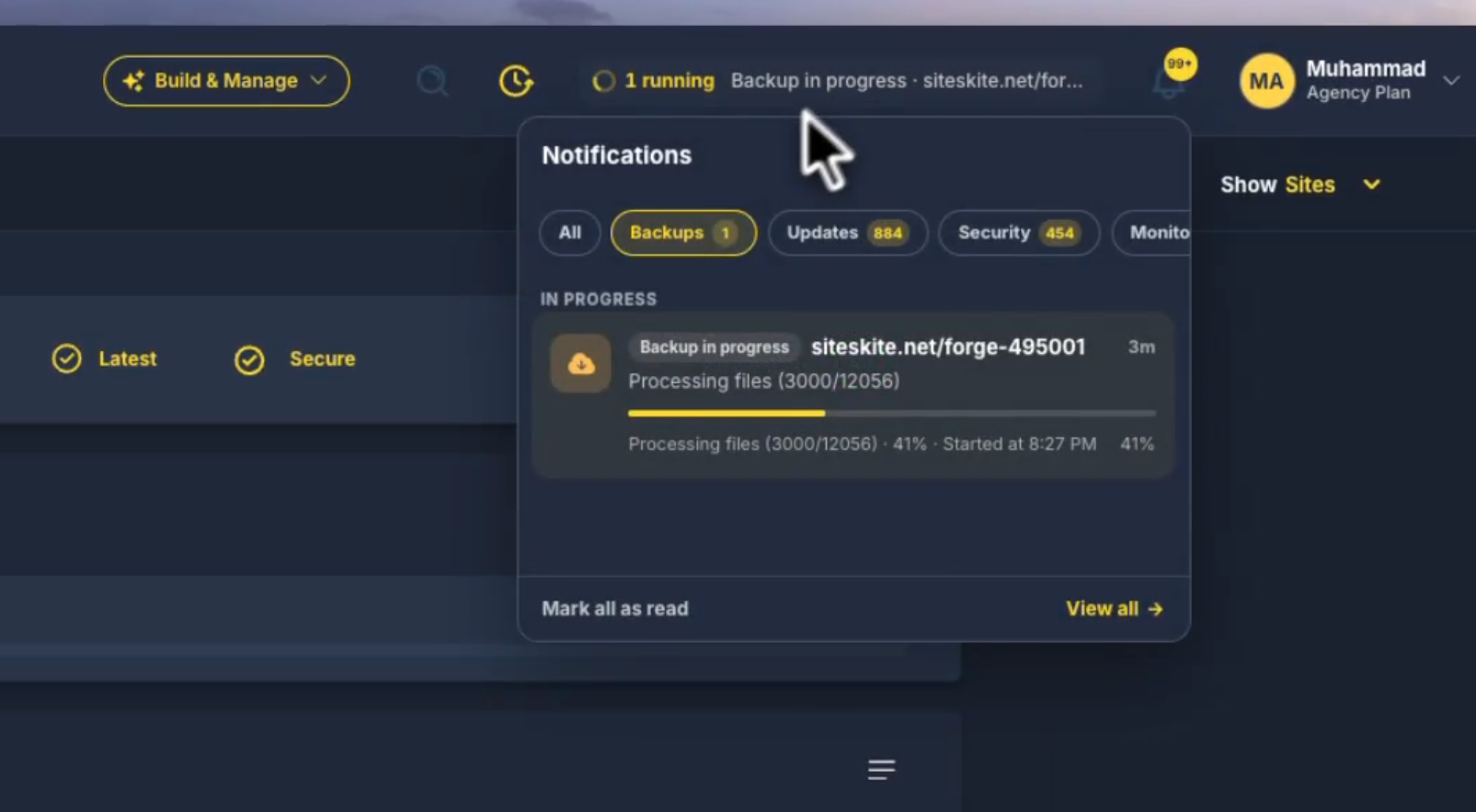Click the IN PROGRESS section heading
This screenshot has height=812, width=1476.
tap(599, 299)
